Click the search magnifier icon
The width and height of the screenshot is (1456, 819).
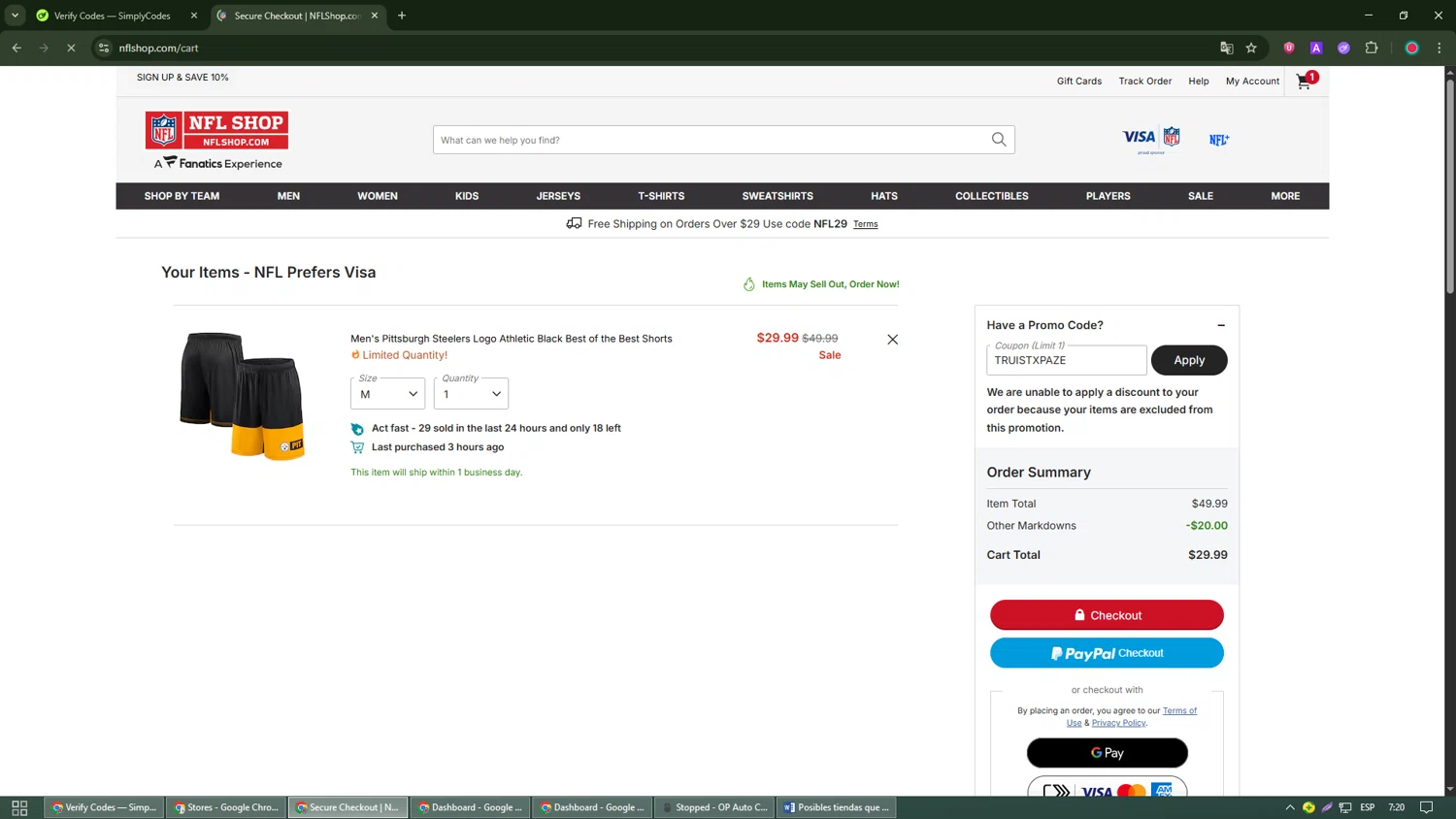tap(999, 140)
